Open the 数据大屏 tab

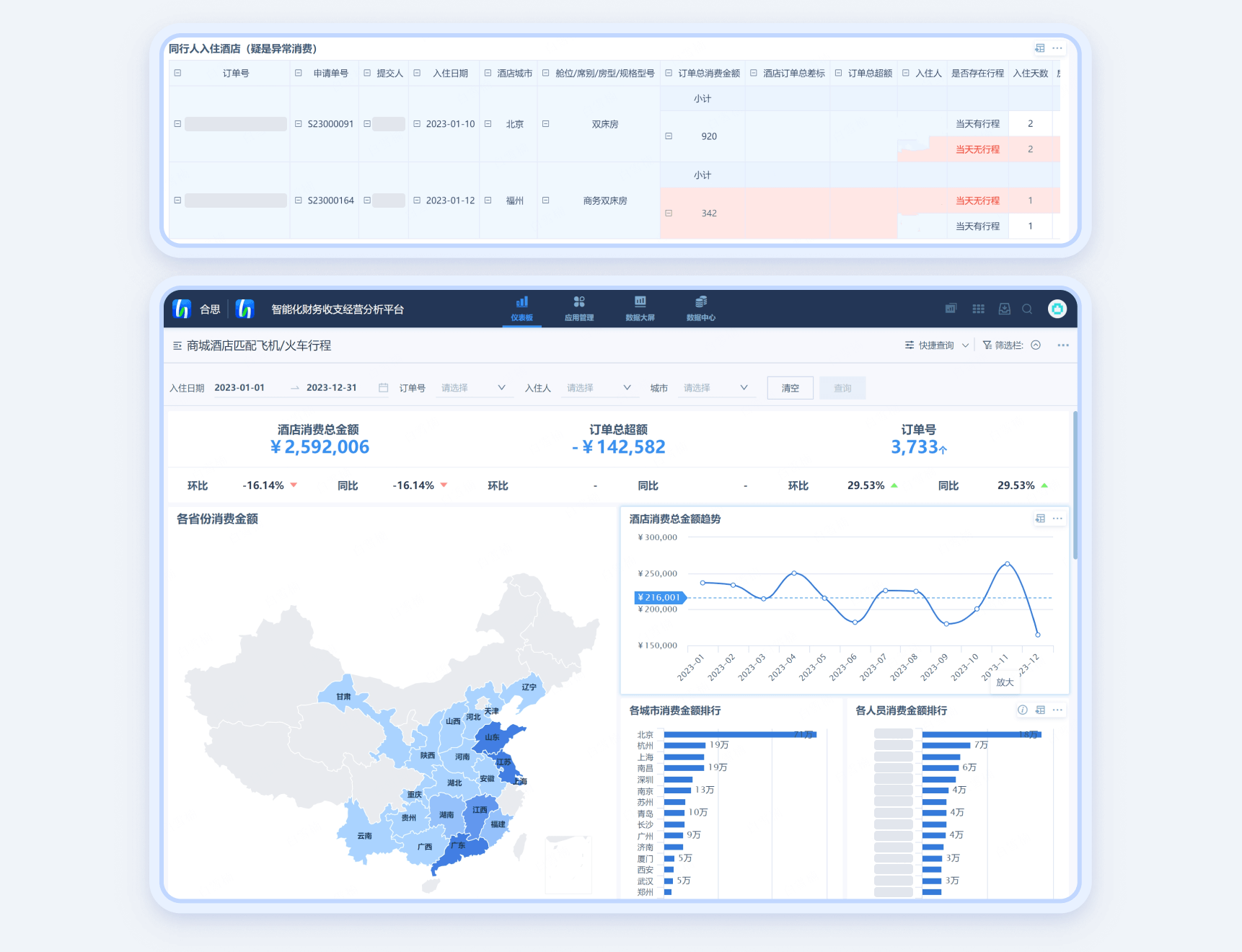click(x=640, y=308)
